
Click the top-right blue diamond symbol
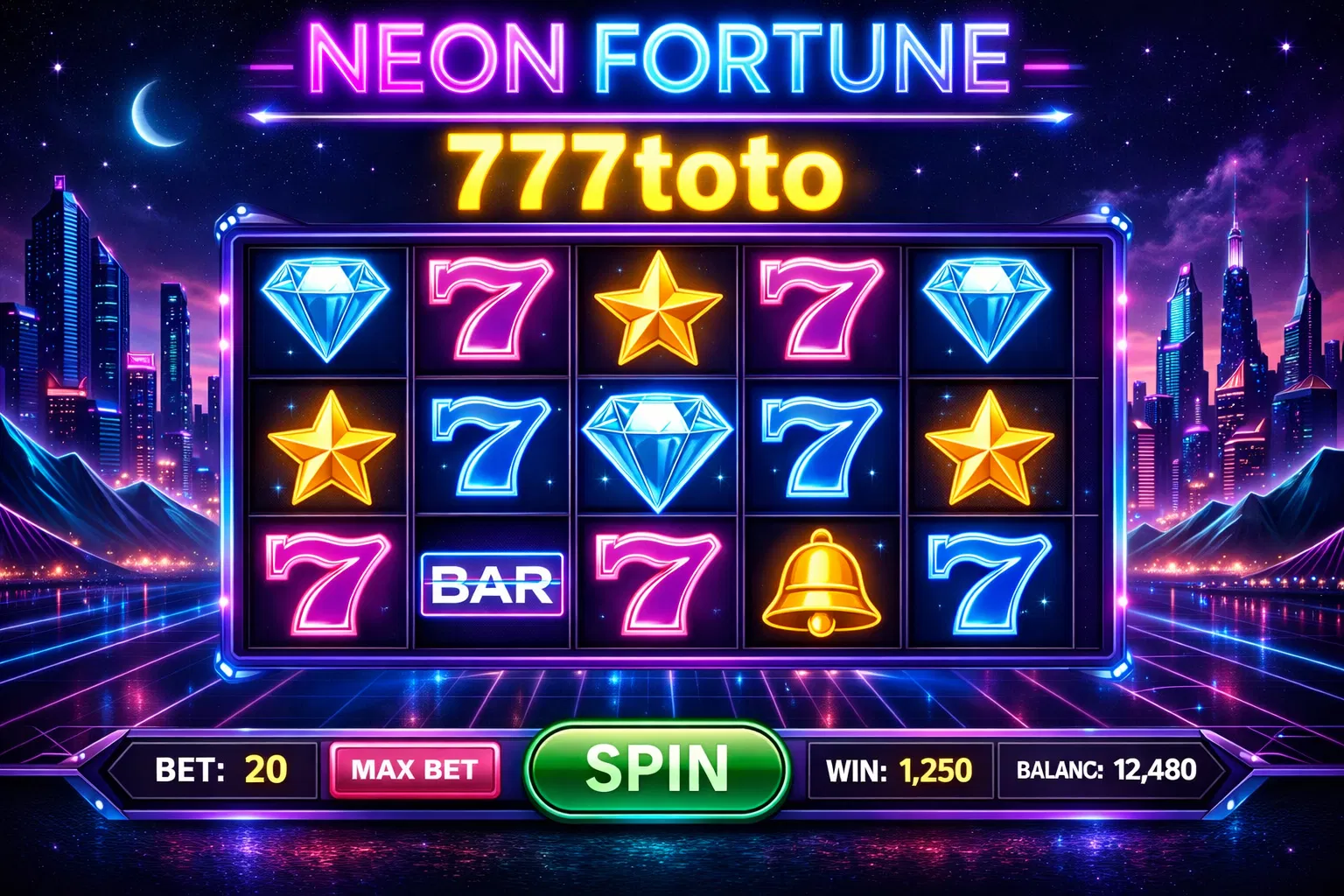pos(987,308)
